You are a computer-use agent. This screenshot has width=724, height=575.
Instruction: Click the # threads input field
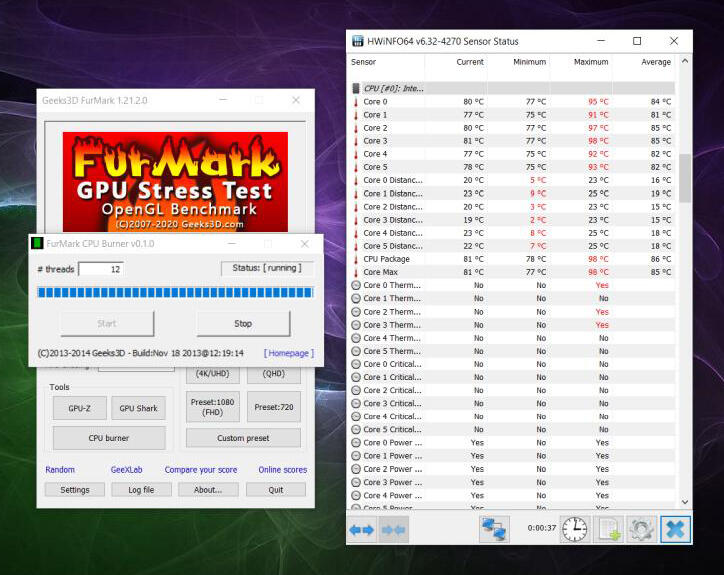click(x=101, y=269)
